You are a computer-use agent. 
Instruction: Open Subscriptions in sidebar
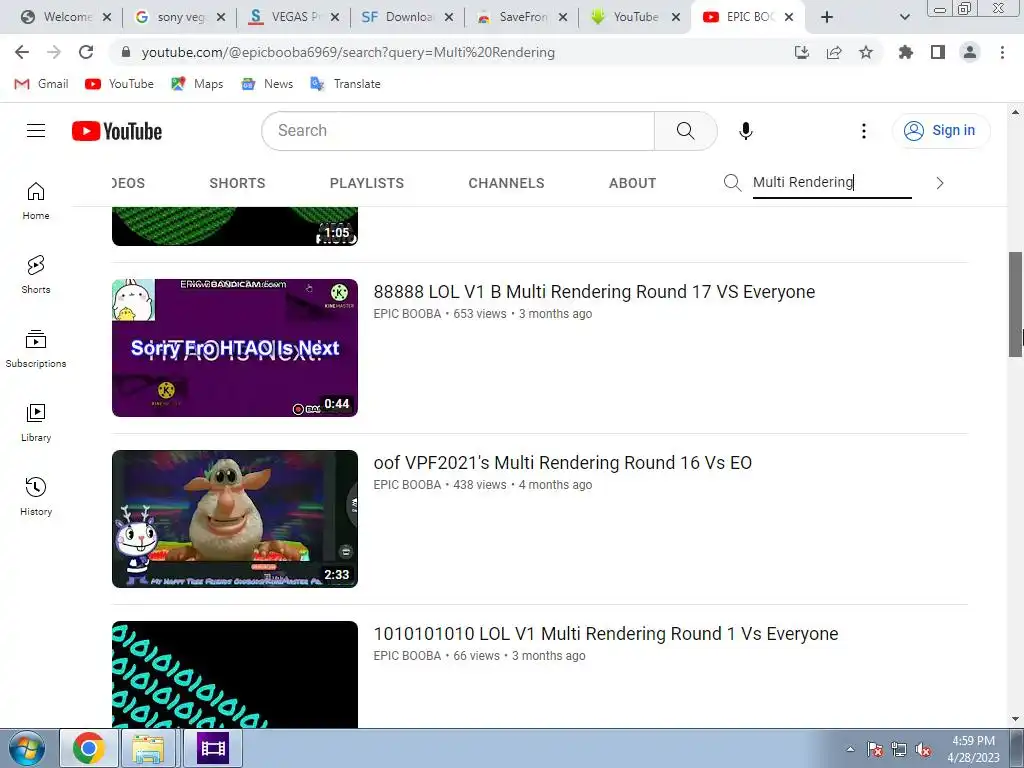36,349
